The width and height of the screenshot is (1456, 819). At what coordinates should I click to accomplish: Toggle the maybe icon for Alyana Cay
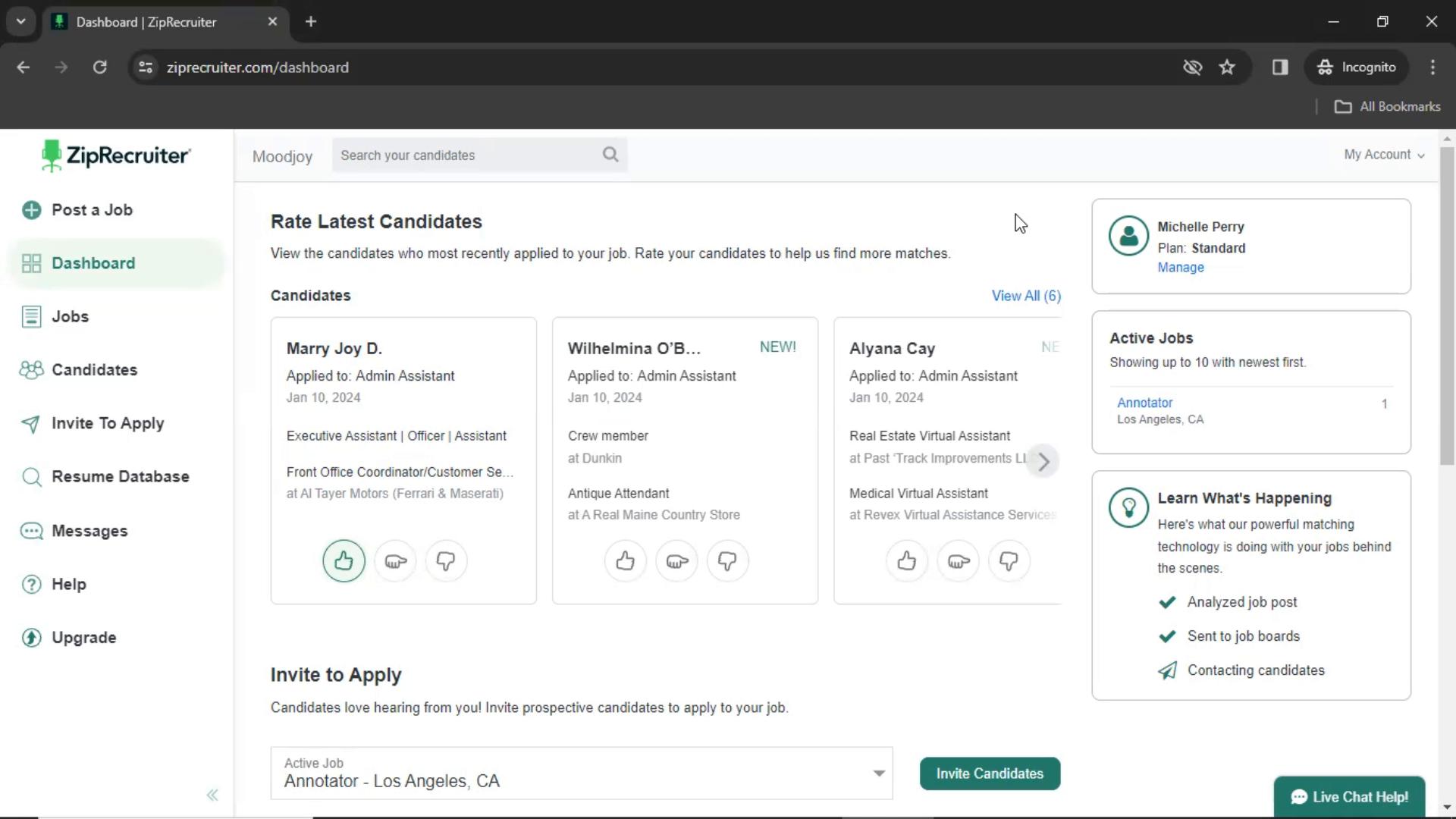point(957,561)
